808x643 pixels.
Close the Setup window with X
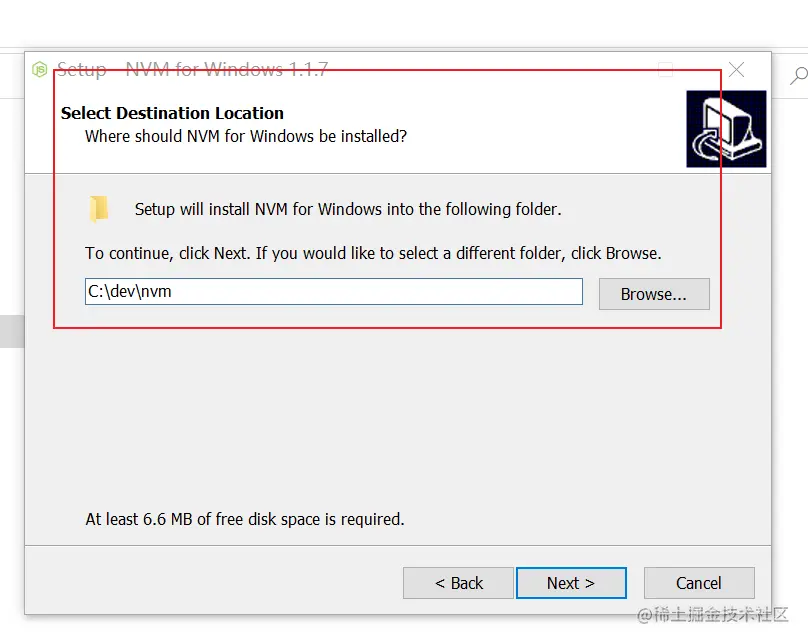pyautogui.click(x=736, y=69)
